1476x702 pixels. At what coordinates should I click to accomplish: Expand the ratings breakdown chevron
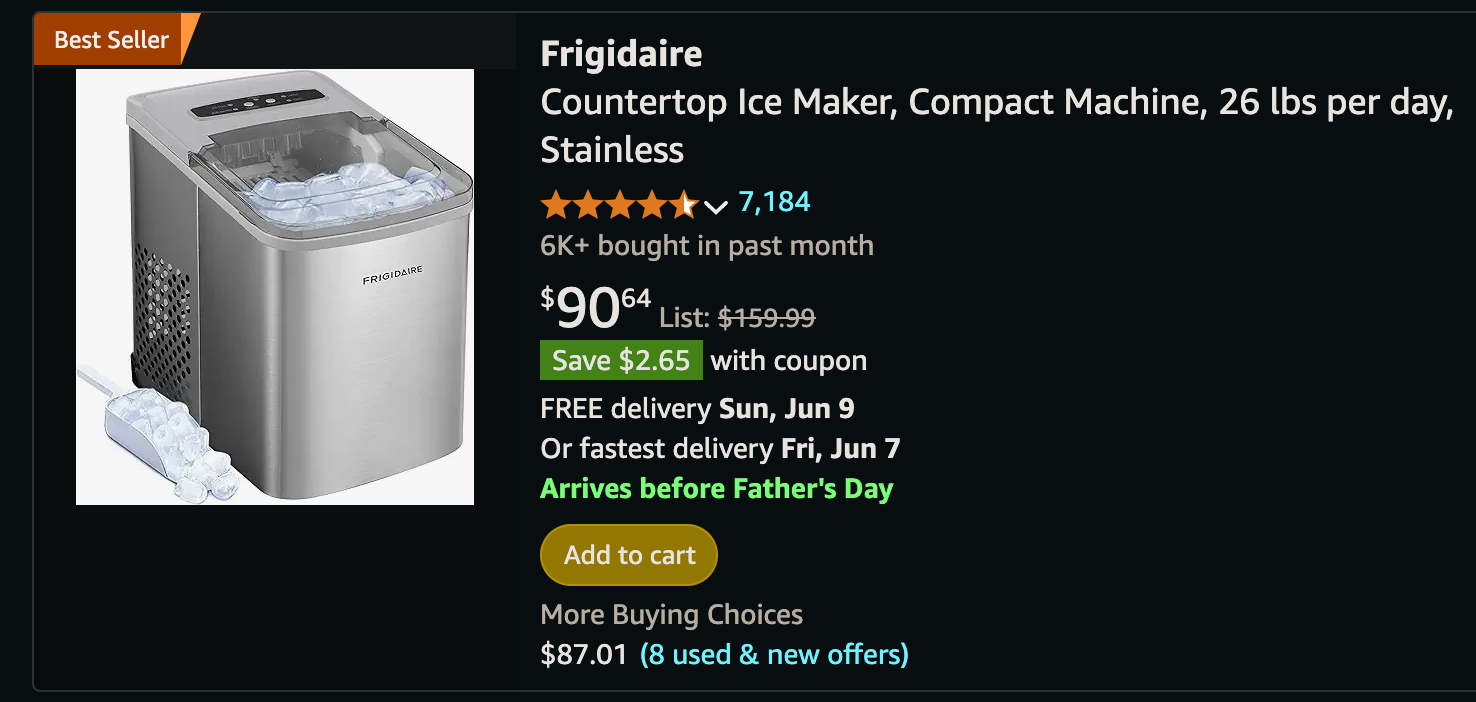pos(716,207)
